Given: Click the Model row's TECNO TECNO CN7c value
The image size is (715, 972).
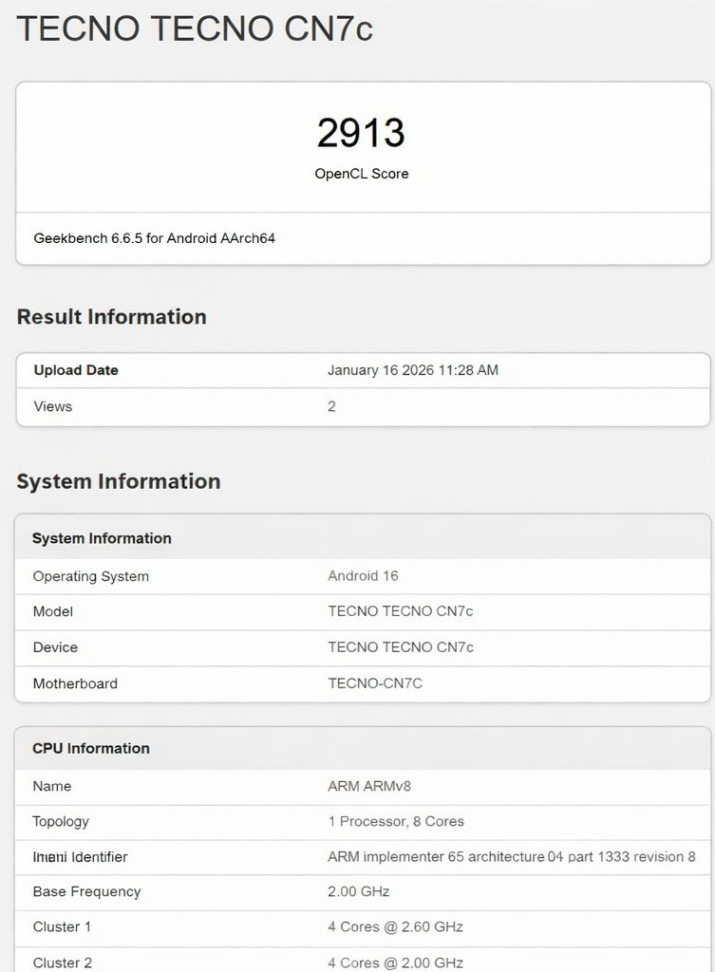Looking at the screenshot, I should click(400, 611).
